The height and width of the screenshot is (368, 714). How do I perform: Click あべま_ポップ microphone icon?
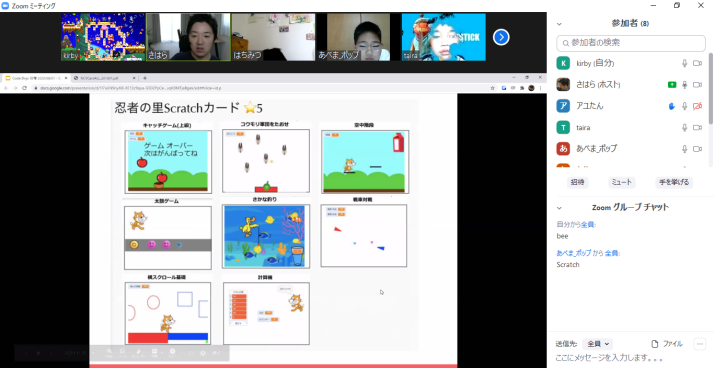click(684, 149)
